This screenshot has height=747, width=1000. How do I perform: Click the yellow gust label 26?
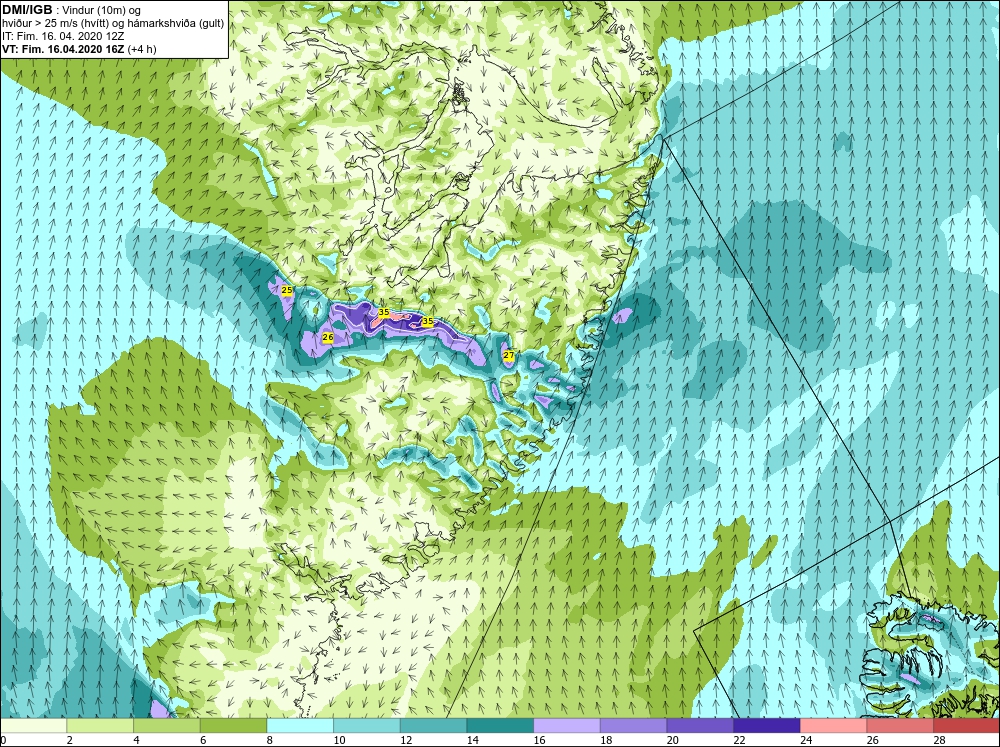click(x=328, y=337)
